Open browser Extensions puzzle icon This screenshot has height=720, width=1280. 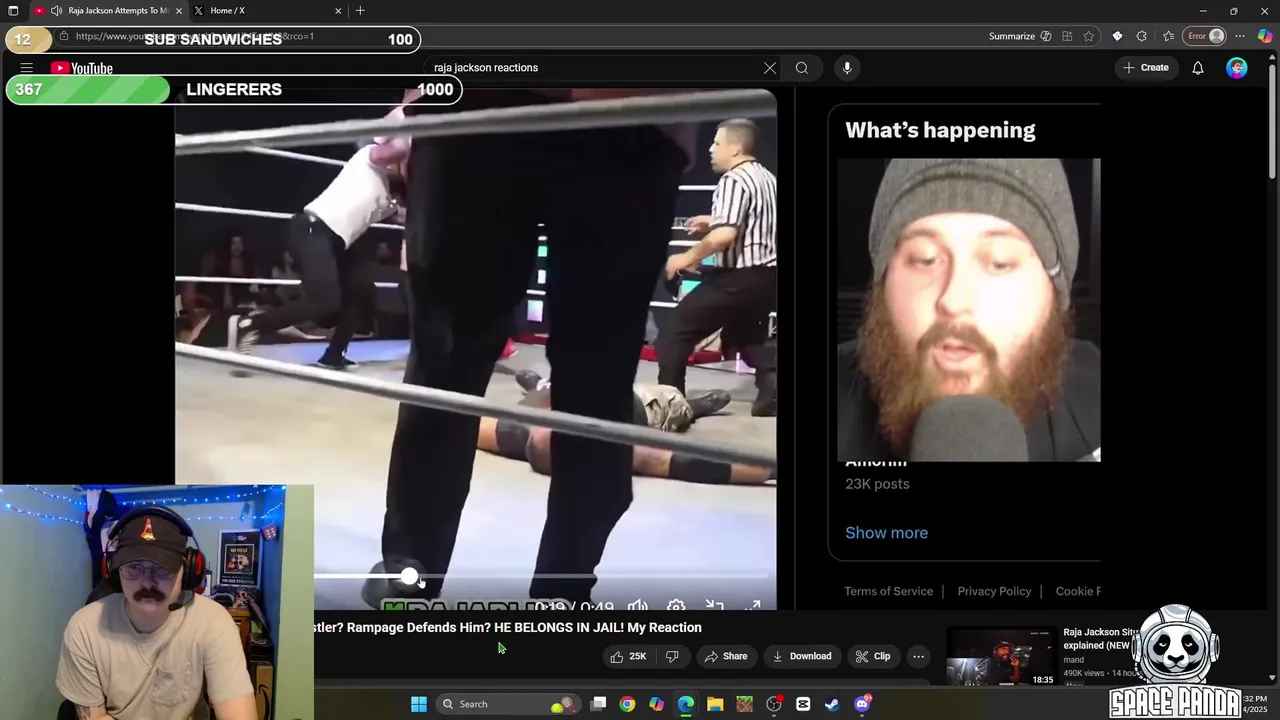click(1142, 36)
